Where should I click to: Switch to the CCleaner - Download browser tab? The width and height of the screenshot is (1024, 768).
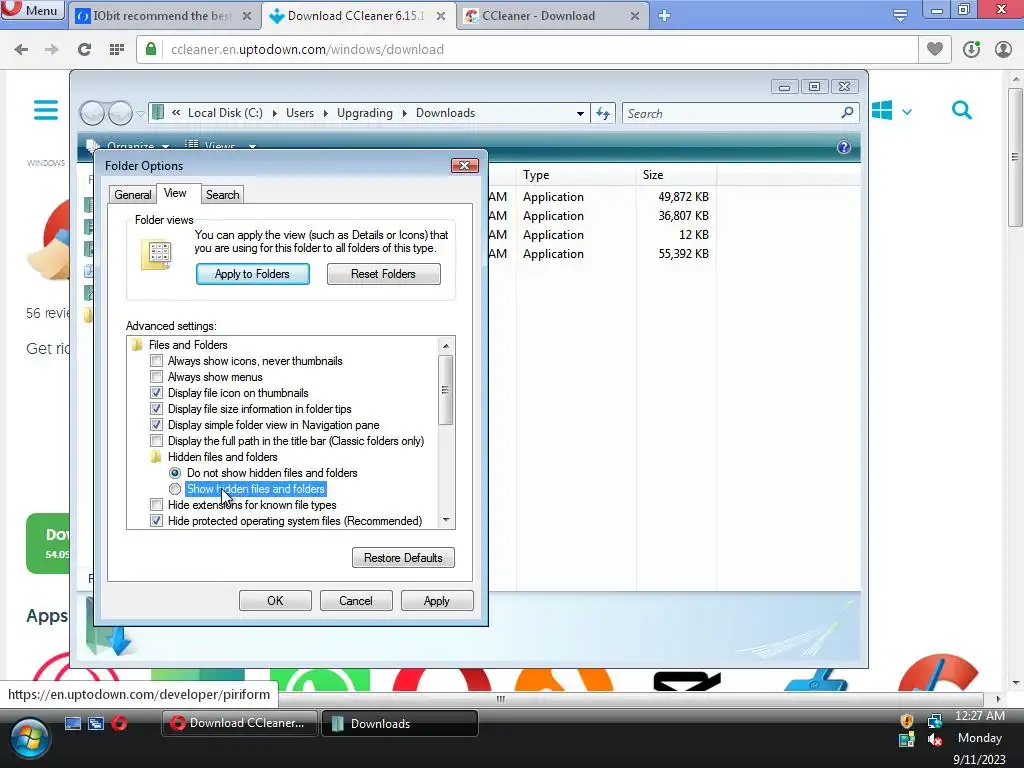(551, 16)
